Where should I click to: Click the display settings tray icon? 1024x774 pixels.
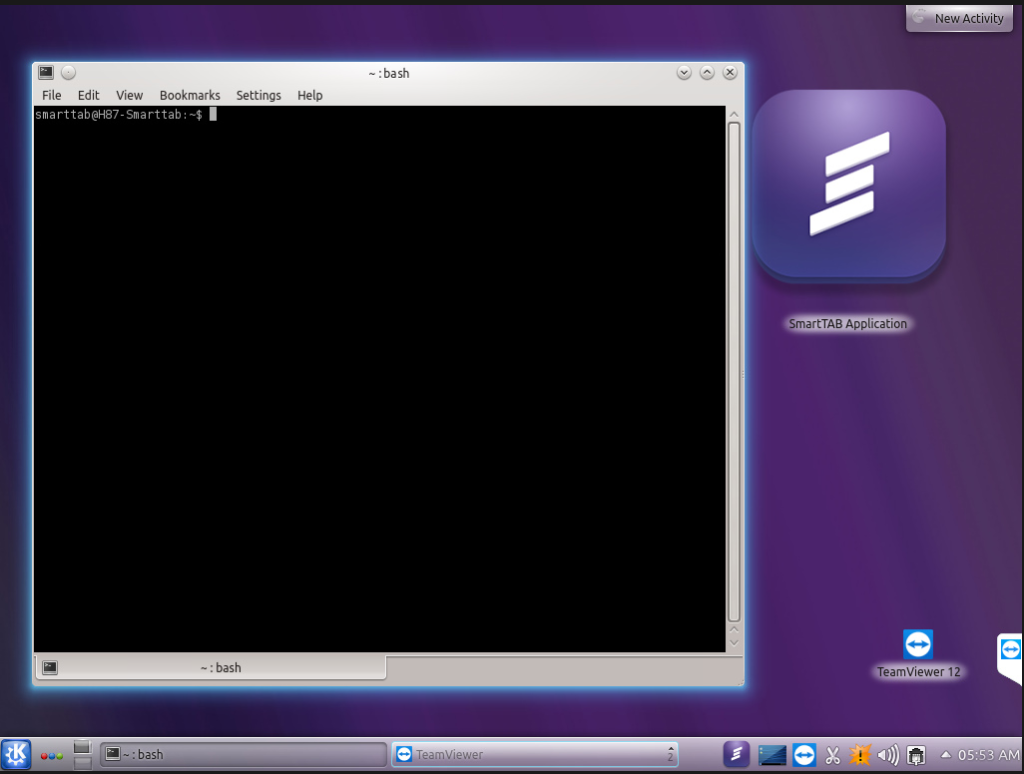pyautogui.click(x=772, y=755)
